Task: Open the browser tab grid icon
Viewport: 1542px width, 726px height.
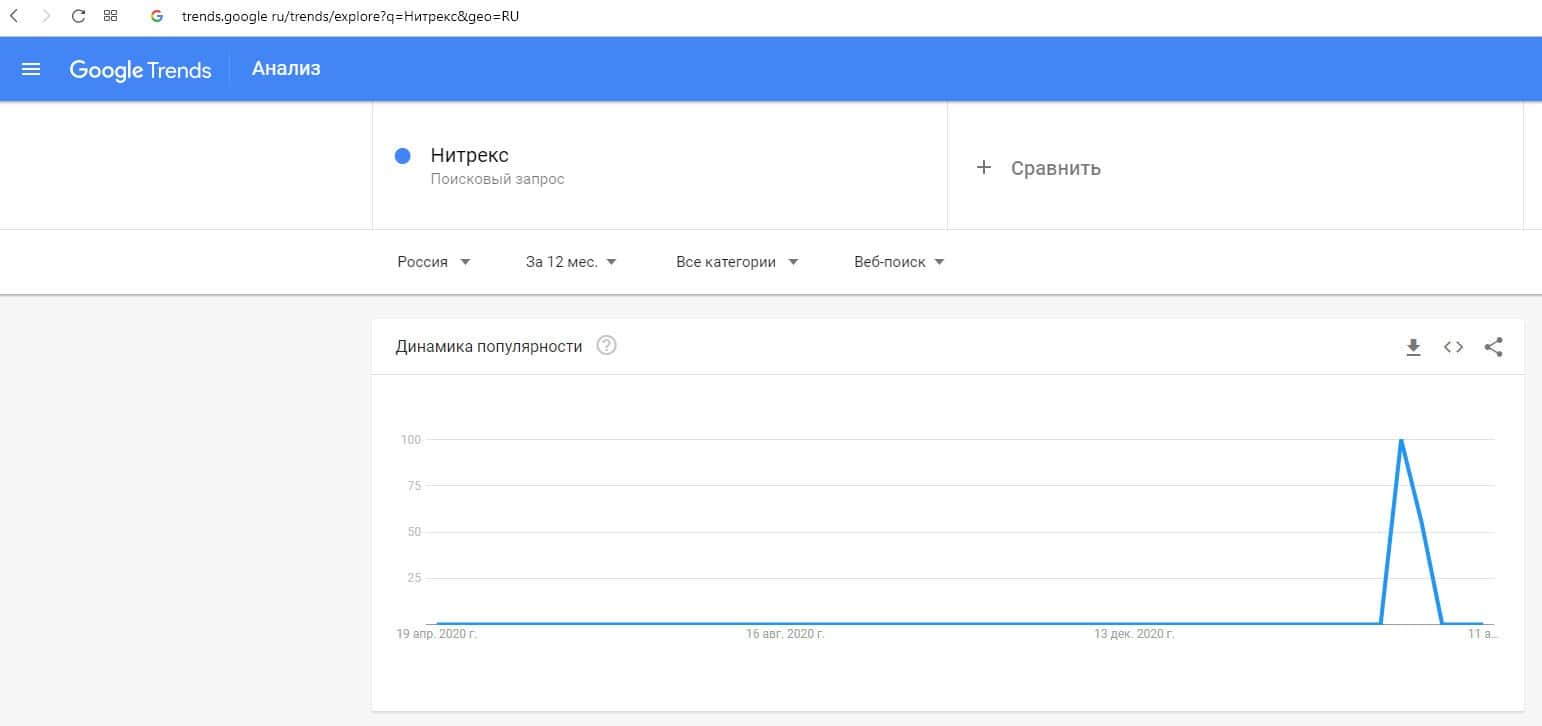Action: point(111,16)
